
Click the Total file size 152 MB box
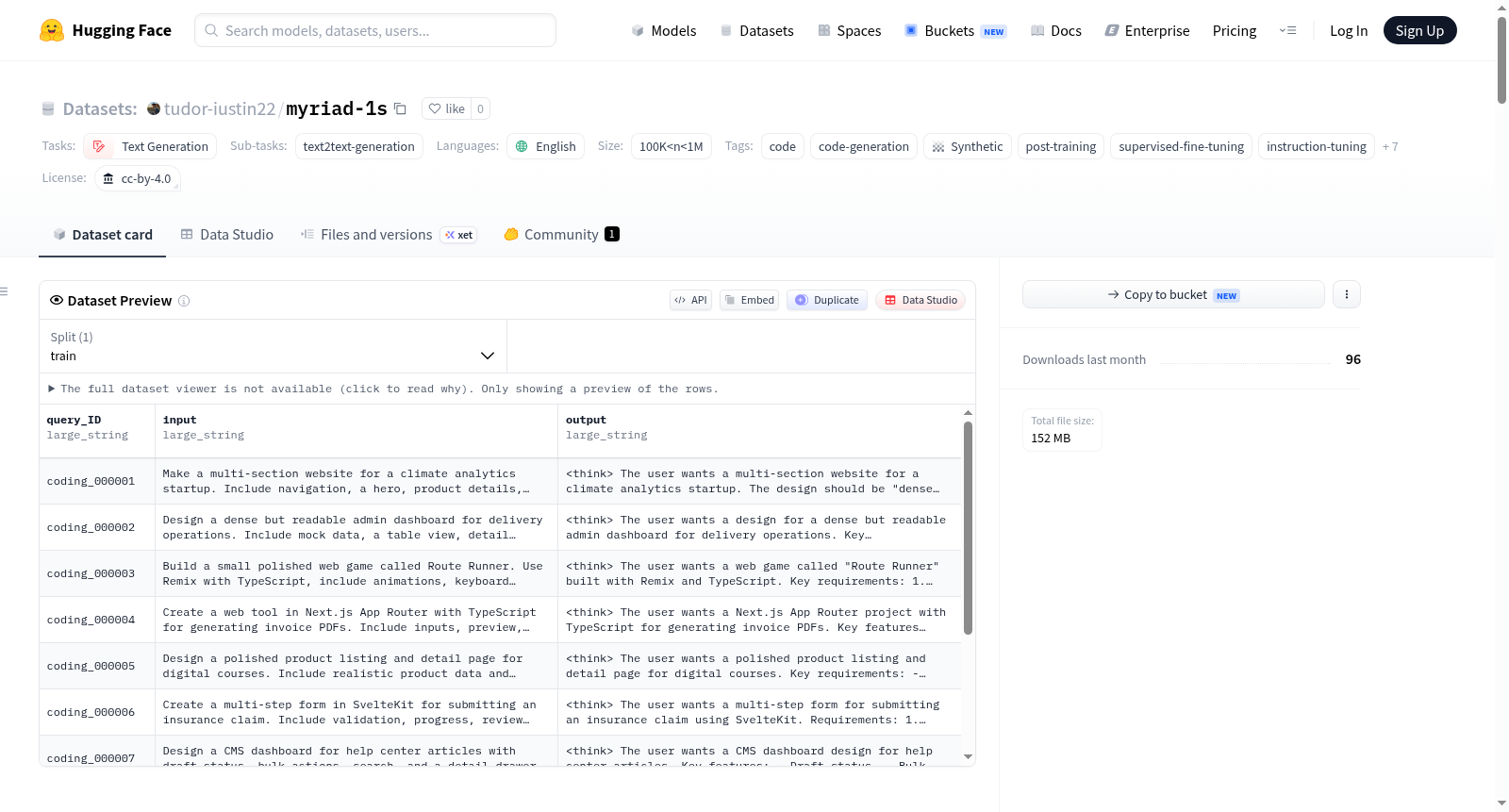(1062, 430)
